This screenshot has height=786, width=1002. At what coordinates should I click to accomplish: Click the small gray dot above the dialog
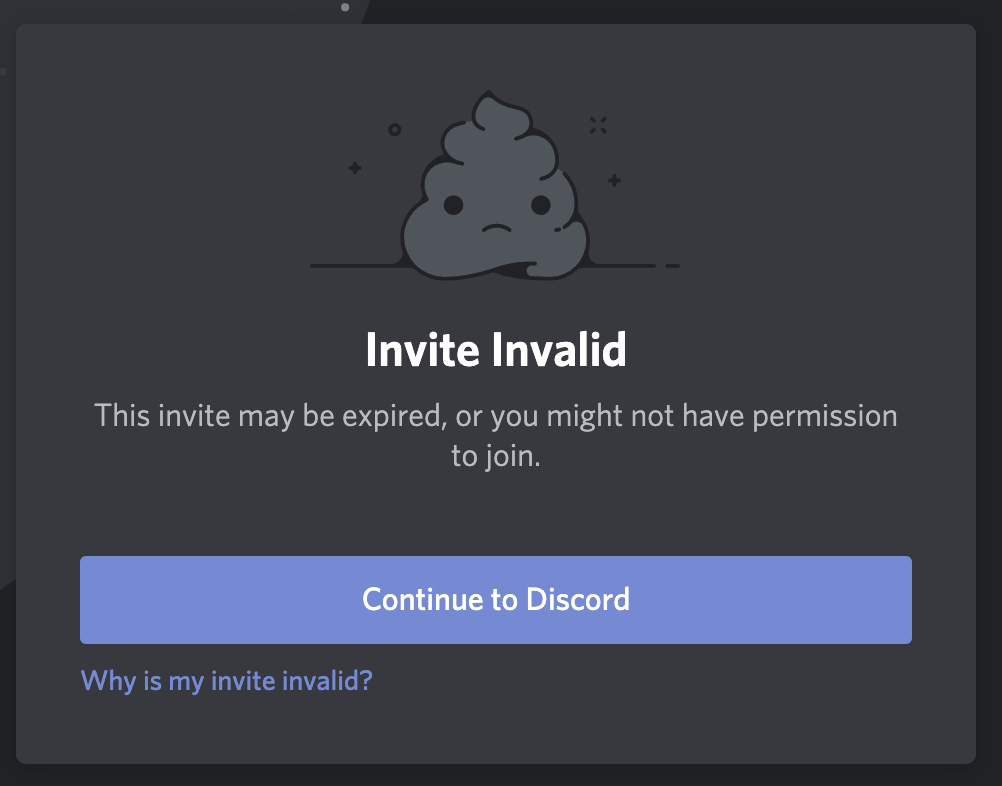[x=345, y=7]
